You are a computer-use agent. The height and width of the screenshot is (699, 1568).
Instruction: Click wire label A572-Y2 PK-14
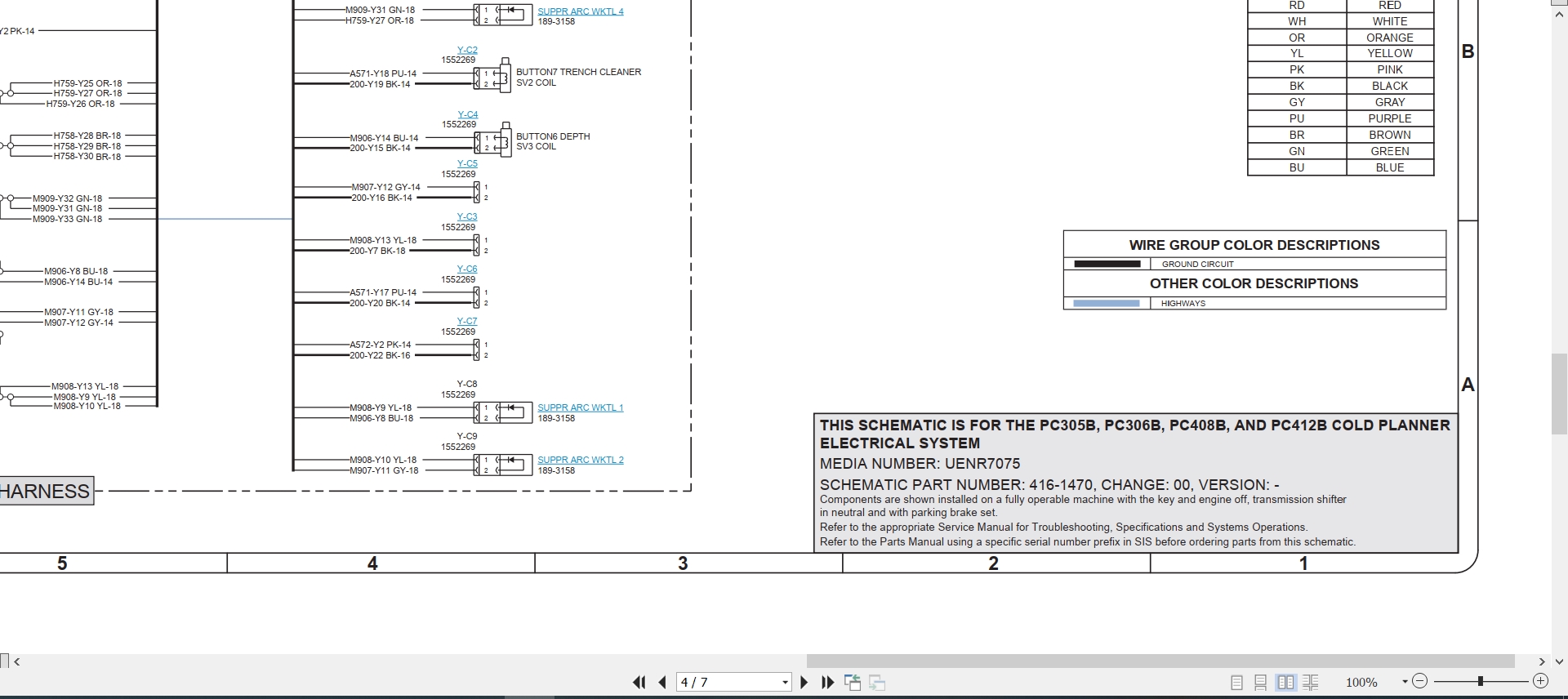(380, 345)
